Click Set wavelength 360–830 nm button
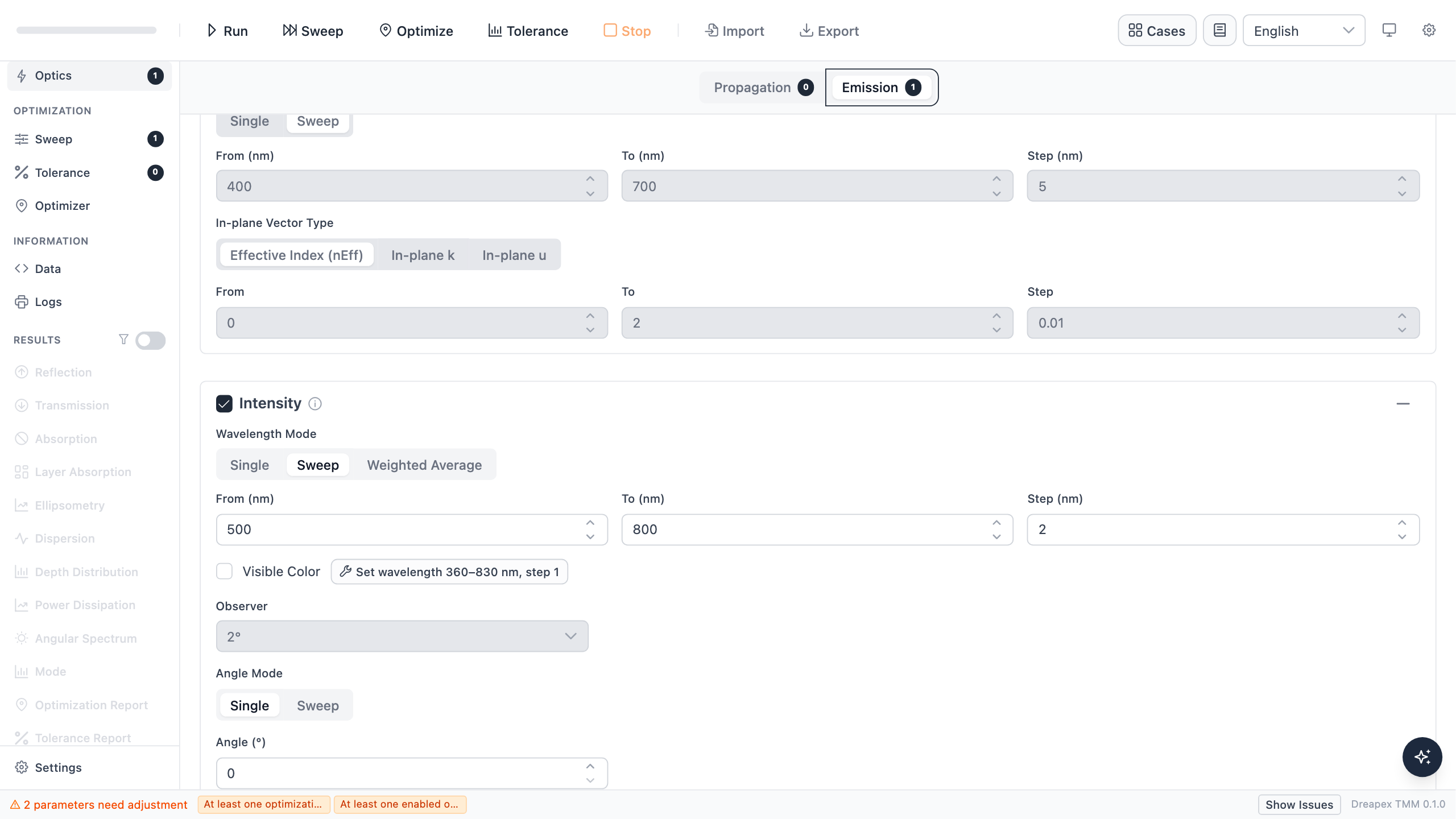 [449, 572]
